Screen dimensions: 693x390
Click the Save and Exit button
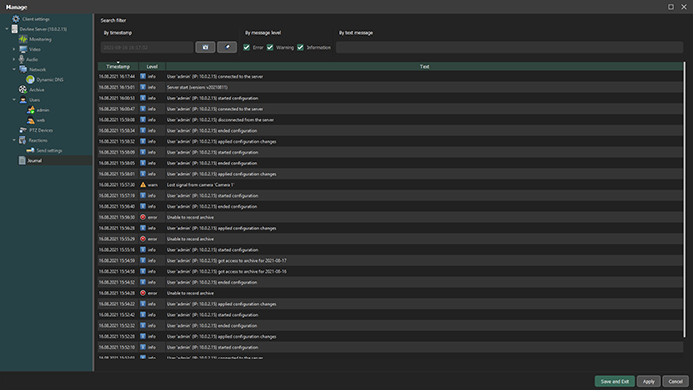pos(615,381)
